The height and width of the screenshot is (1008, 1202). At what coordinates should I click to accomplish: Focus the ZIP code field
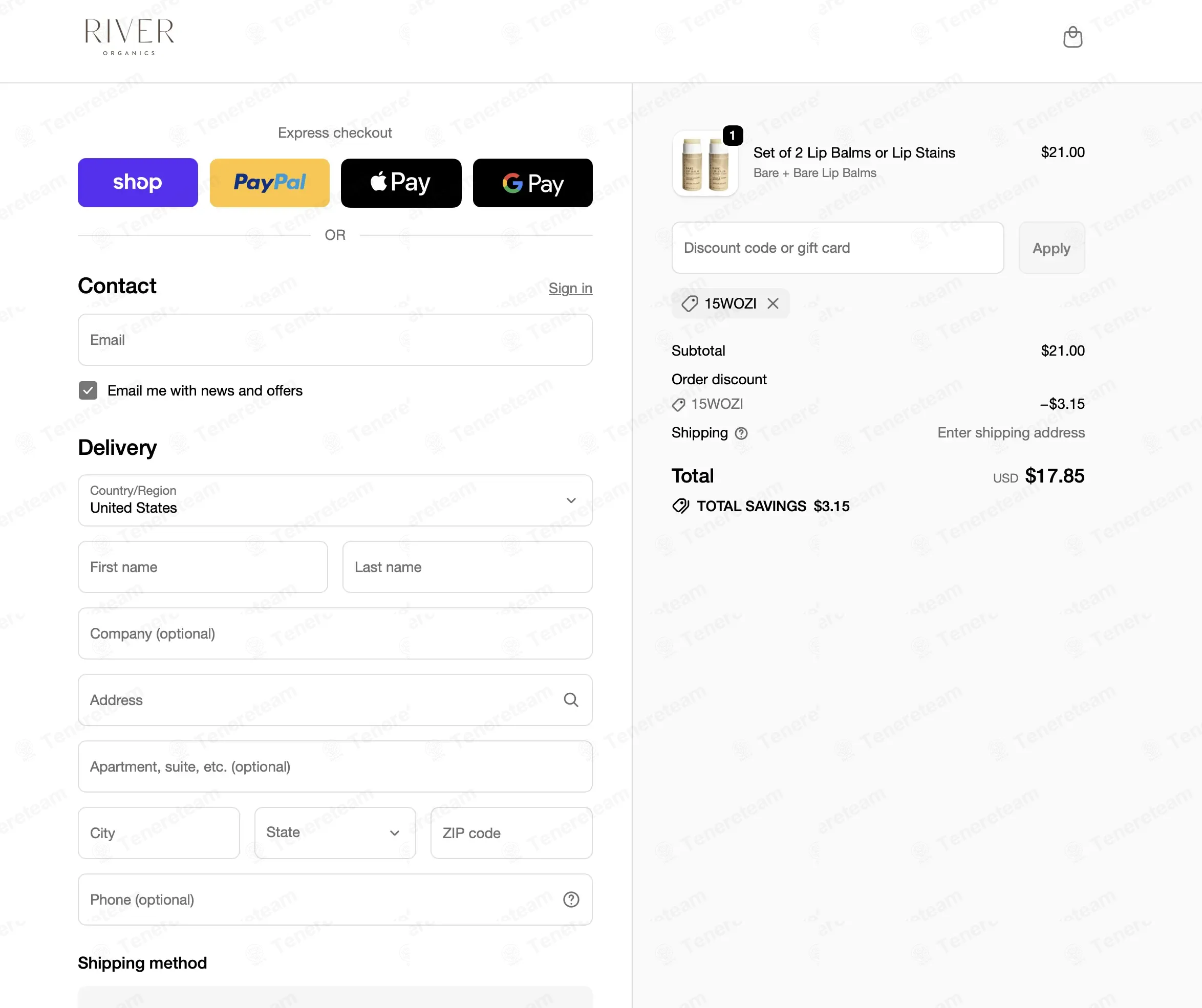click(x=511, y=832)
